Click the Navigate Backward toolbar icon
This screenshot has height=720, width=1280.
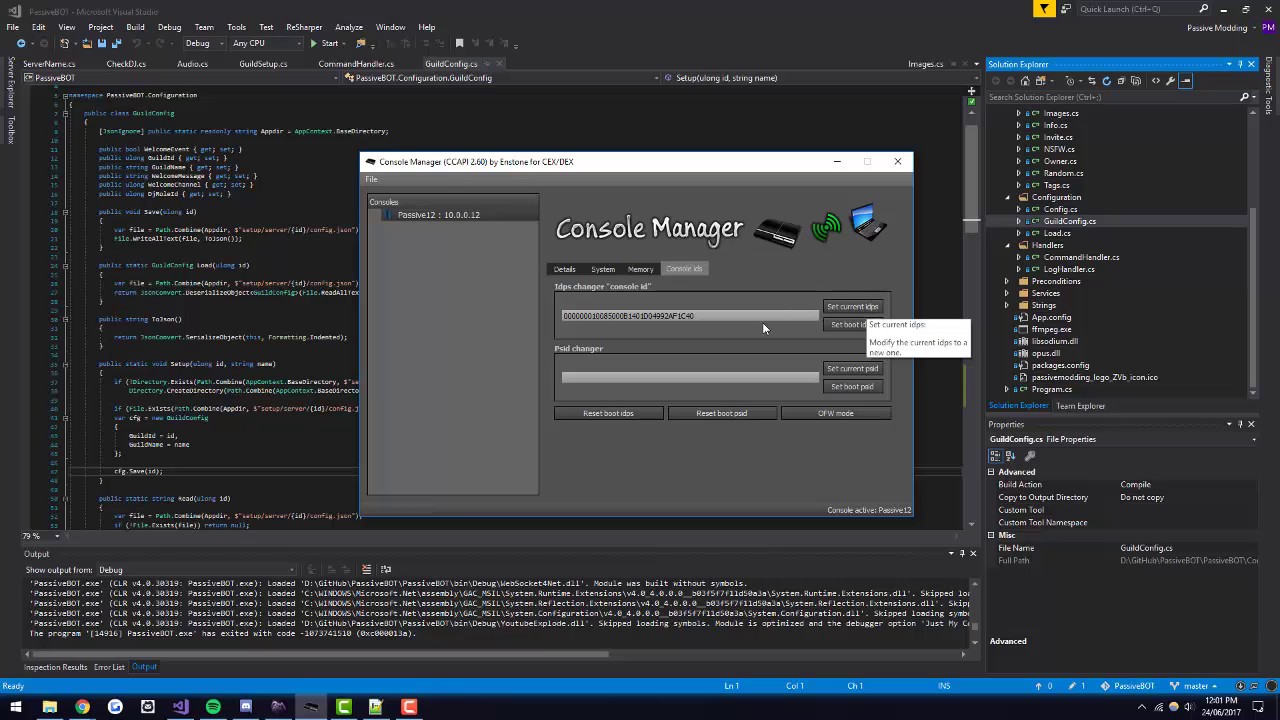(x=21, y=44)
